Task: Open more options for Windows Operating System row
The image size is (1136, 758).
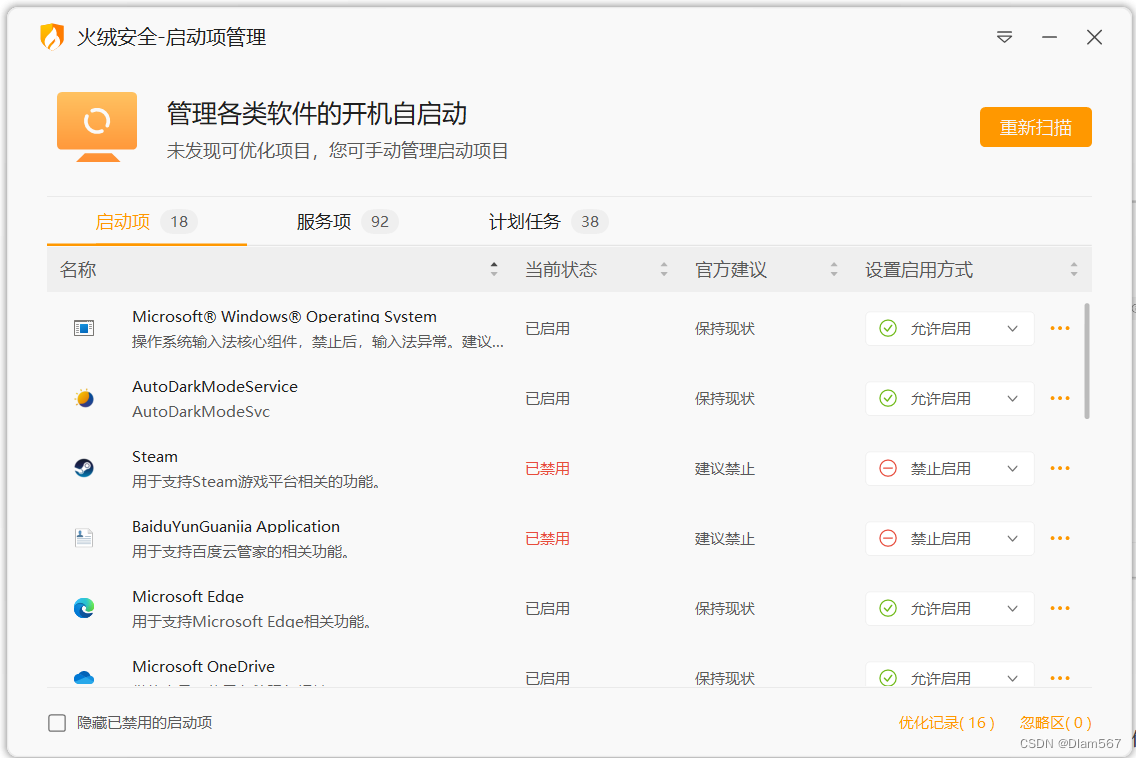Action: point(1060,328)
